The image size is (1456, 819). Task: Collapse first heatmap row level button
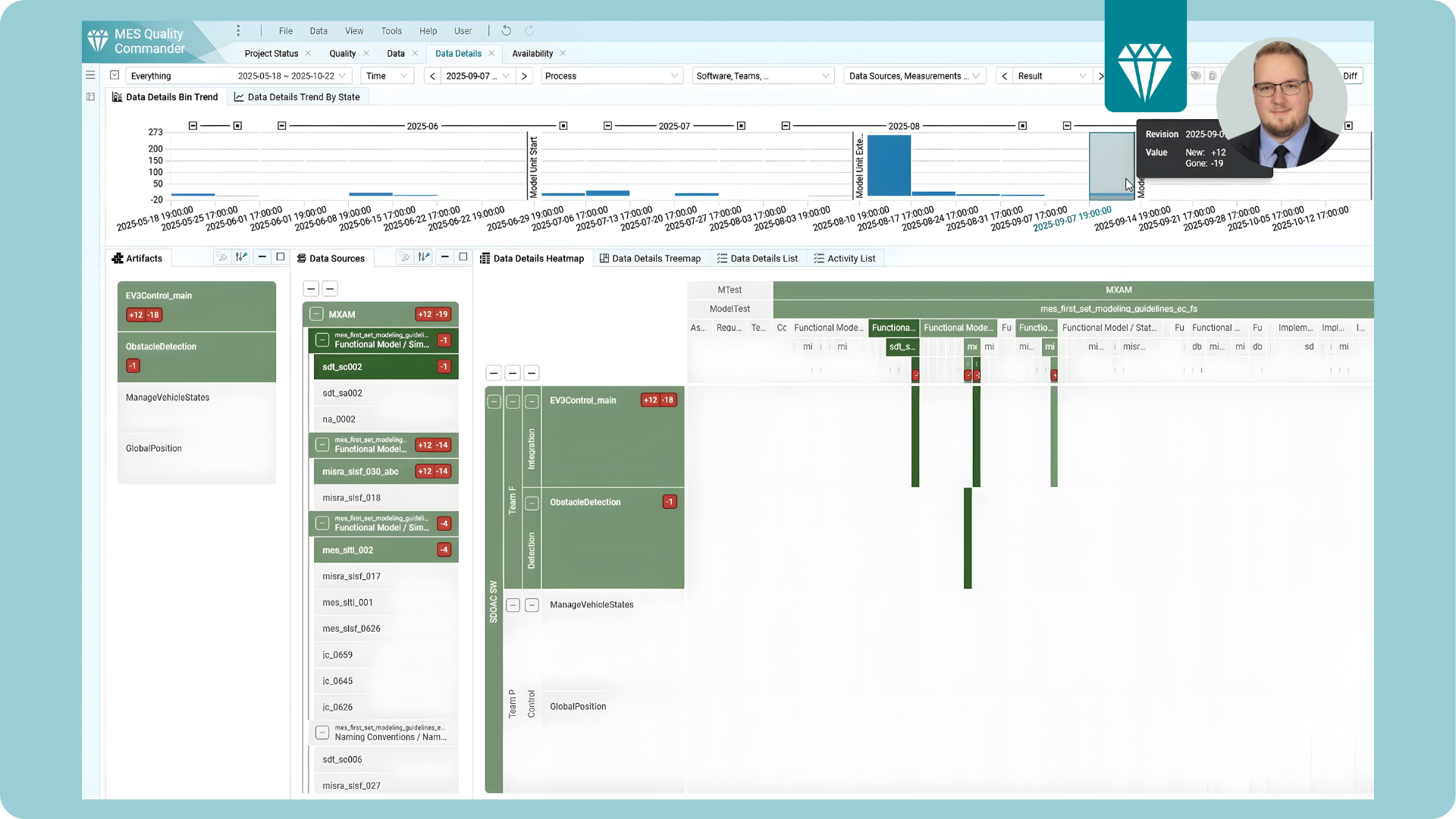[494, 372]
